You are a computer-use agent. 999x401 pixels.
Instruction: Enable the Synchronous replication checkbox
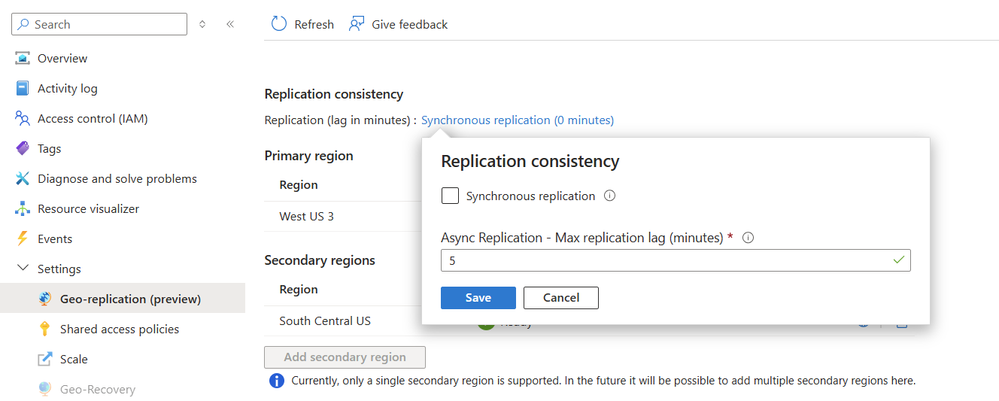point(450,196)
